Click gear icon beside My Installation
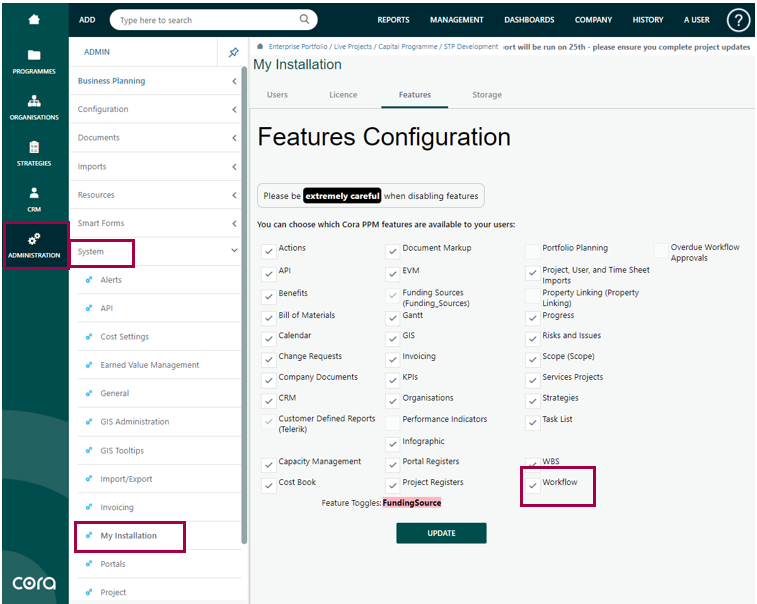The height and width of the screenshot is (604, 757). pyautogui.click(x=89, y=535)
